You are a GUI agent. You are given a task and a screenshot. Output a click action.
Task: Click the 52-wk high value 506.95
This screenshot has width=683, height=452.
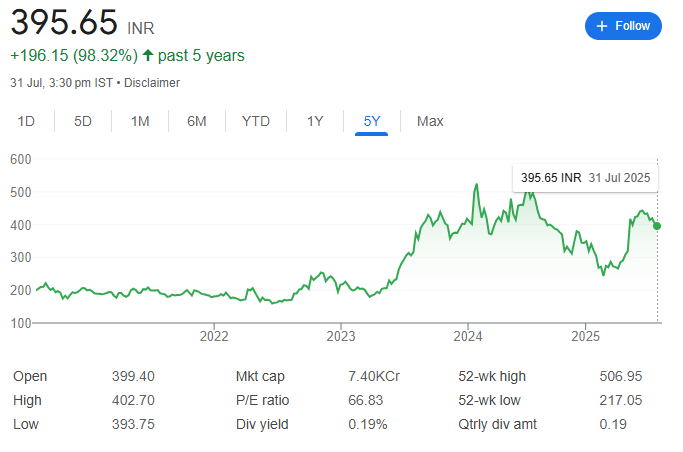click(x=621, y=376)
